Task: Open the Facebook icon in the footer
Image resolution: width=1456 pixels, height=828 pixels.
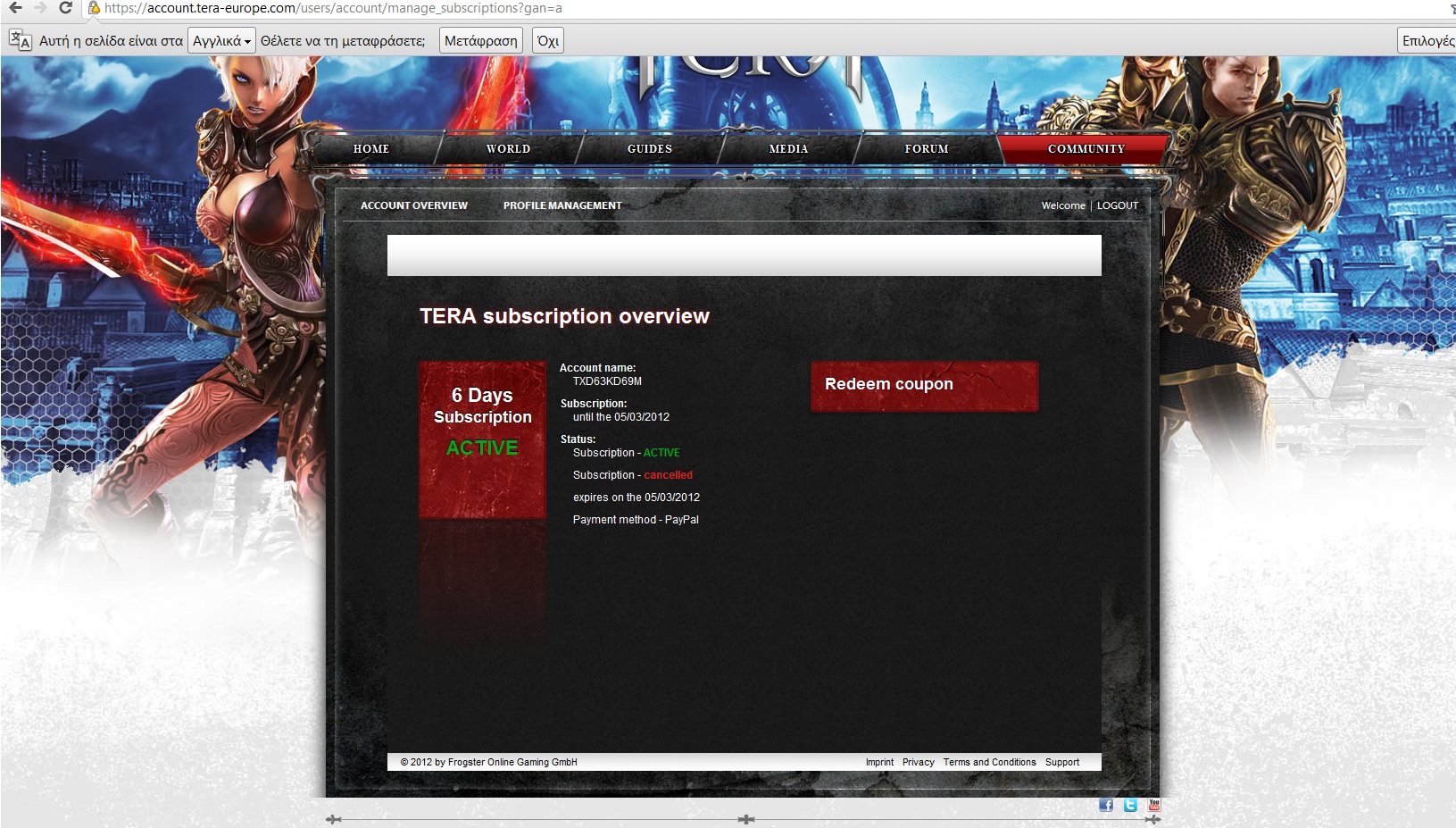Action: pyautogui.click(x=1106, y=805)
